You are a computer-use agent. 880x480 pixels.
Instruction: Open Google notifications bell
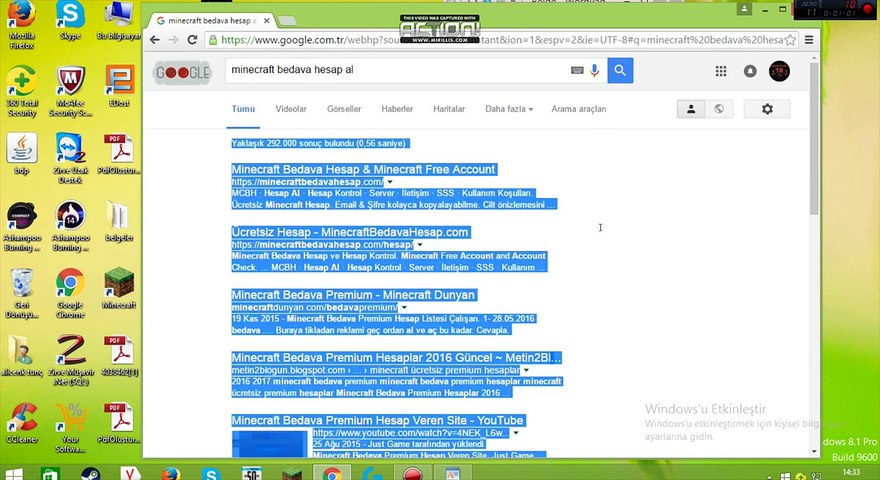click(x=750, y=71)
